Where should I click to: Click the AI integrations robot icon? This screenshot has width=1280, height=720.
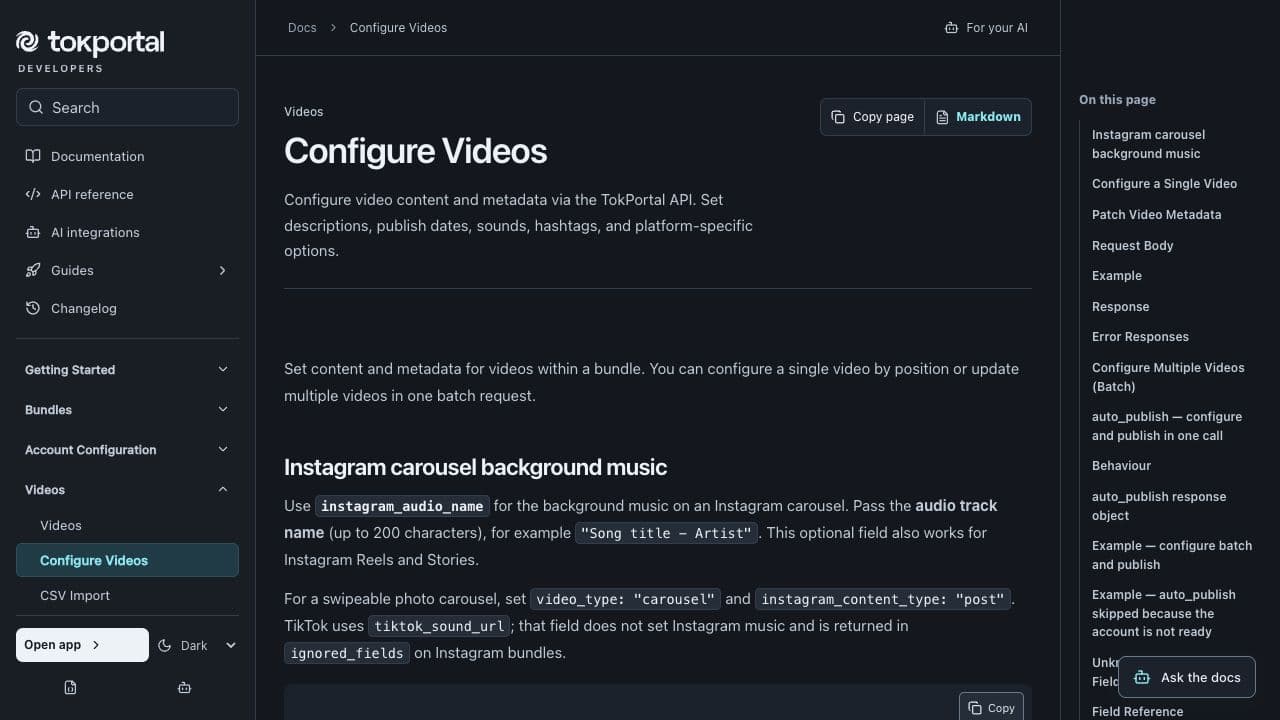[33, 232]
